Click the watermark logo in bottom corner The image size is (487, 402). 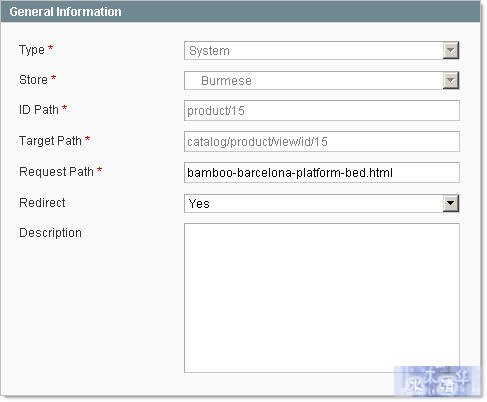(x=437, y=382)
